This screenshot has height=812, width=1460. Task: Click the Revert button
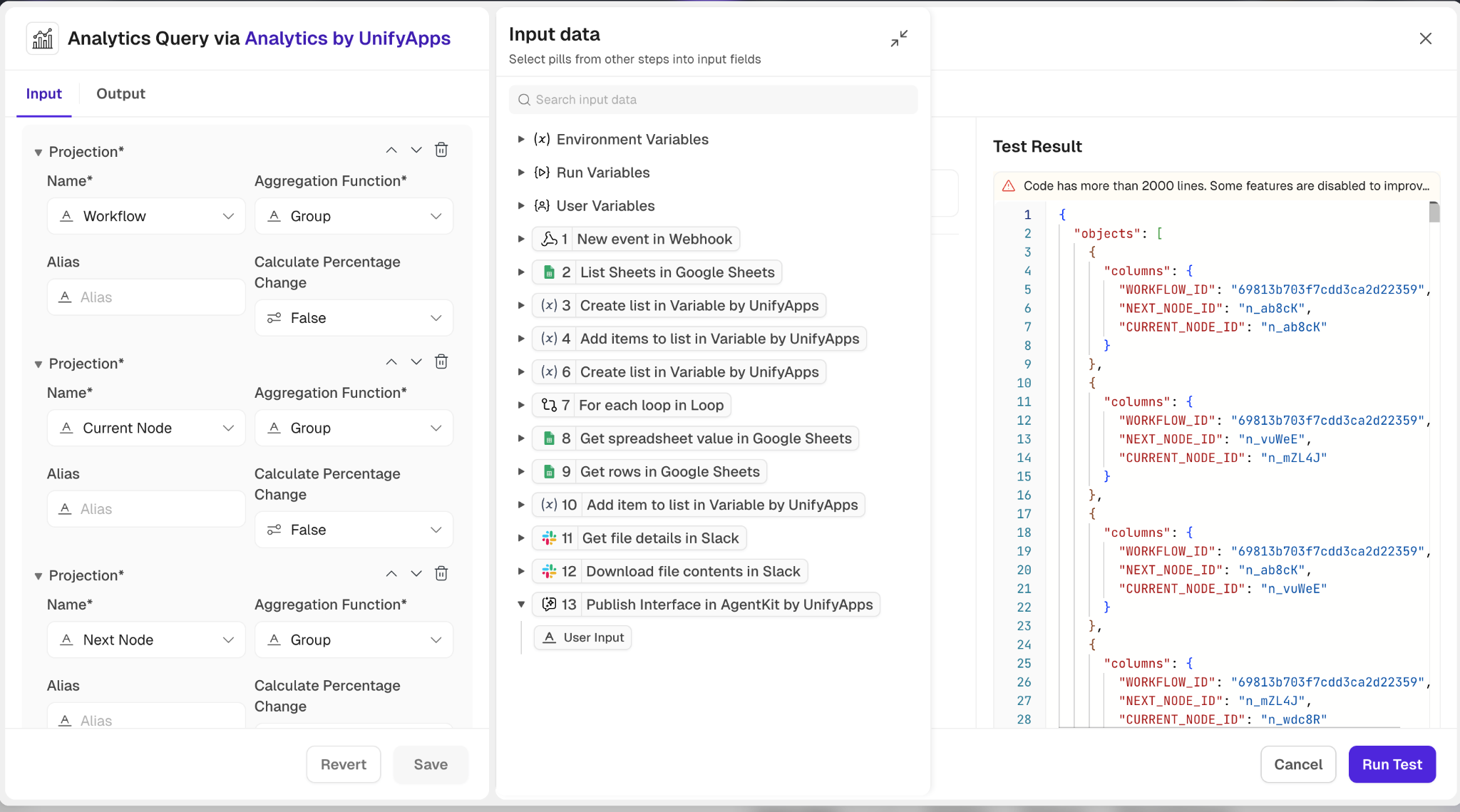(x=343, y=764)
